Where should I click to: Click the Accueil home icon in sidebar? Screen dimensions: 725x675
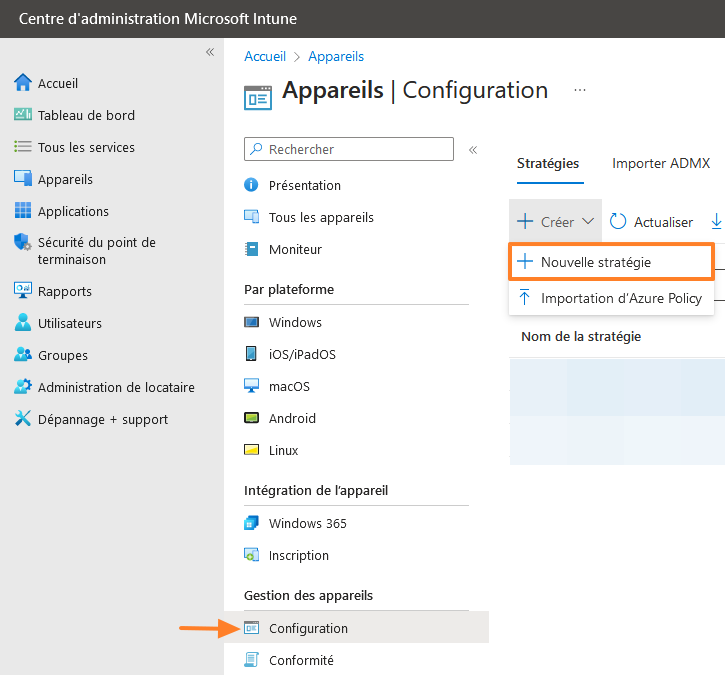click(23, 83)
